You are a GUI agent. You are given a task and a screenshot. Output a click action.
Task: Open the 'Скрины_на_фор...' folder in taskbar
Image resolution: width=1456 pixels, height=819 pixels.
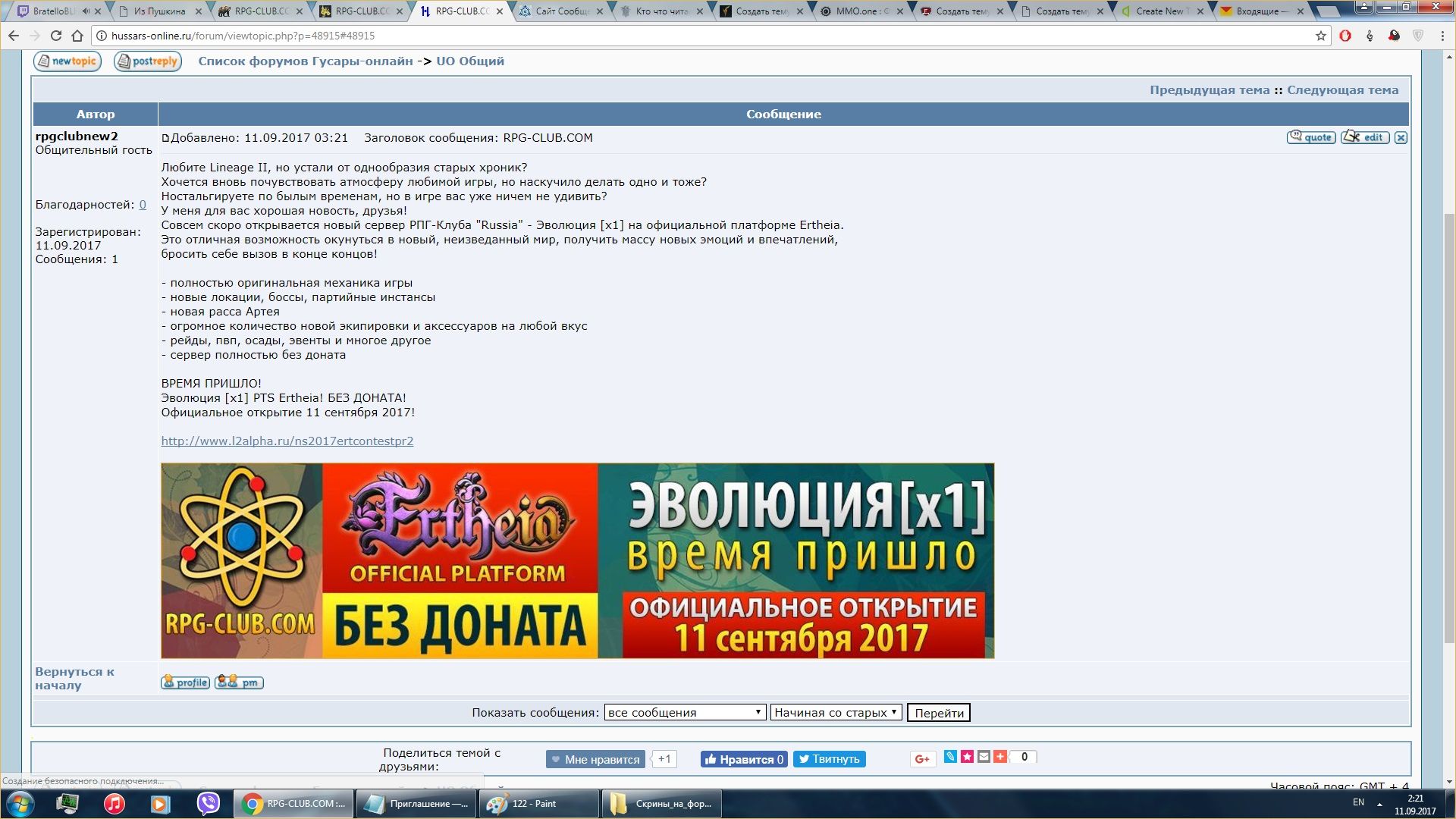661,804
